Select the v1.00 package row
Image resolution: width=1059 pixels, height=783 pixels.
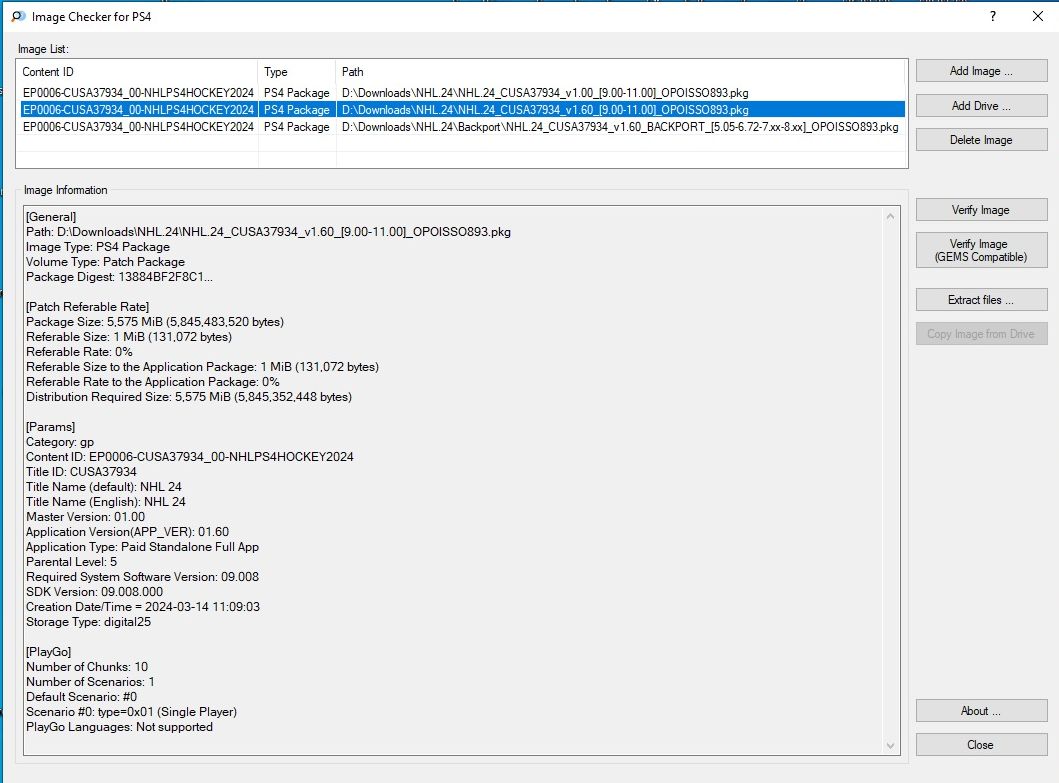(x=461, y=93)
